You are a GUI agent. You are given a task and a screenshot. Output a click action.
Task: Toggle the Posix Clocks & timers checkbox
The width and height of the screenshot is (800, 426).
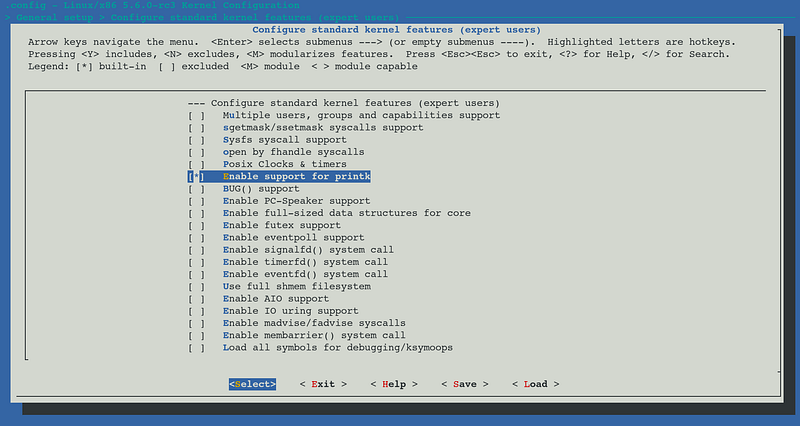[x=197, y=164]
